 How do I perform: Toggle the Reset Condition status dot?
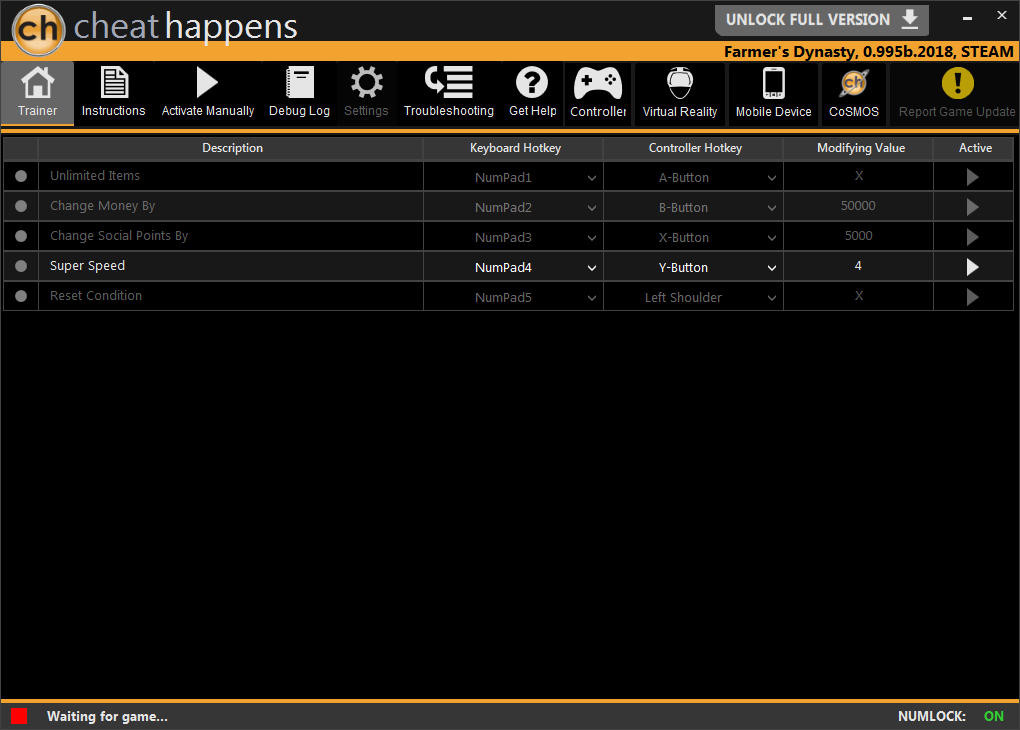[21, 296]
